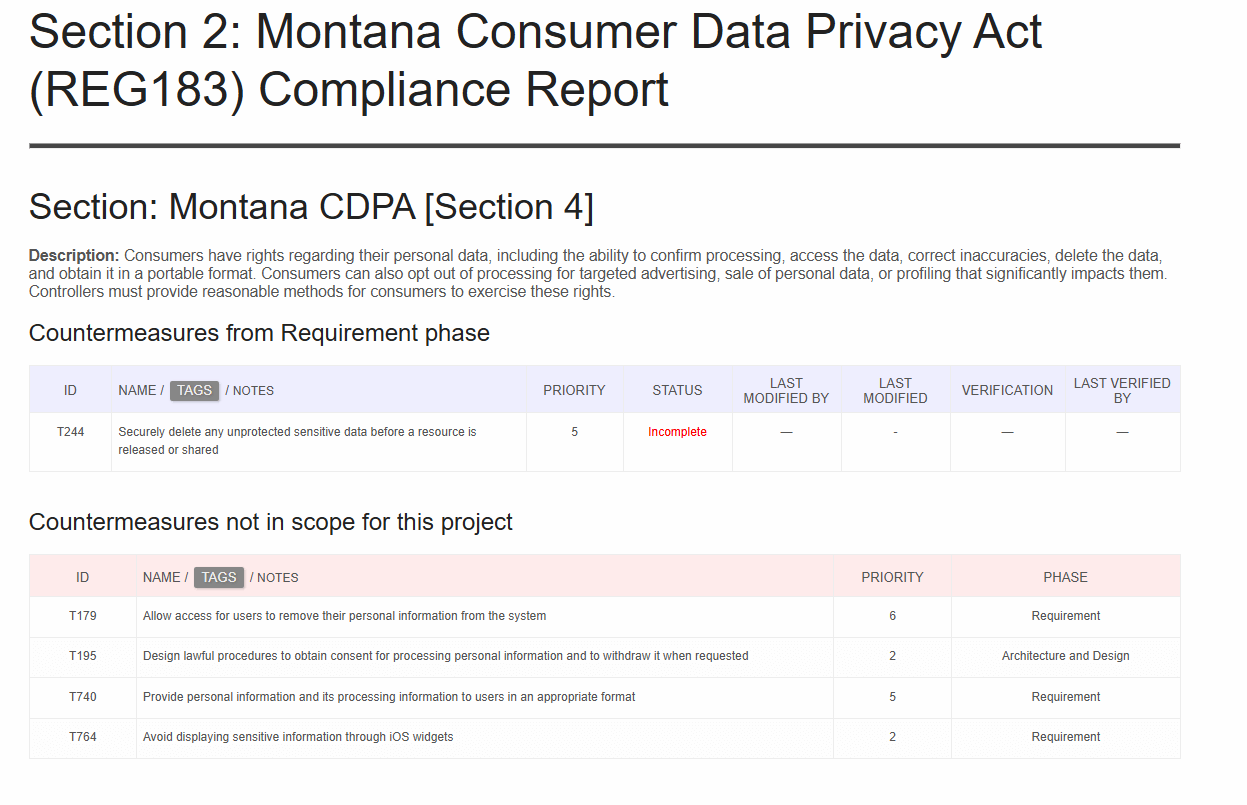This screenshot has width=1247, height=805.
Task: Select countermeasure ID T244
Action: point(70,432)
